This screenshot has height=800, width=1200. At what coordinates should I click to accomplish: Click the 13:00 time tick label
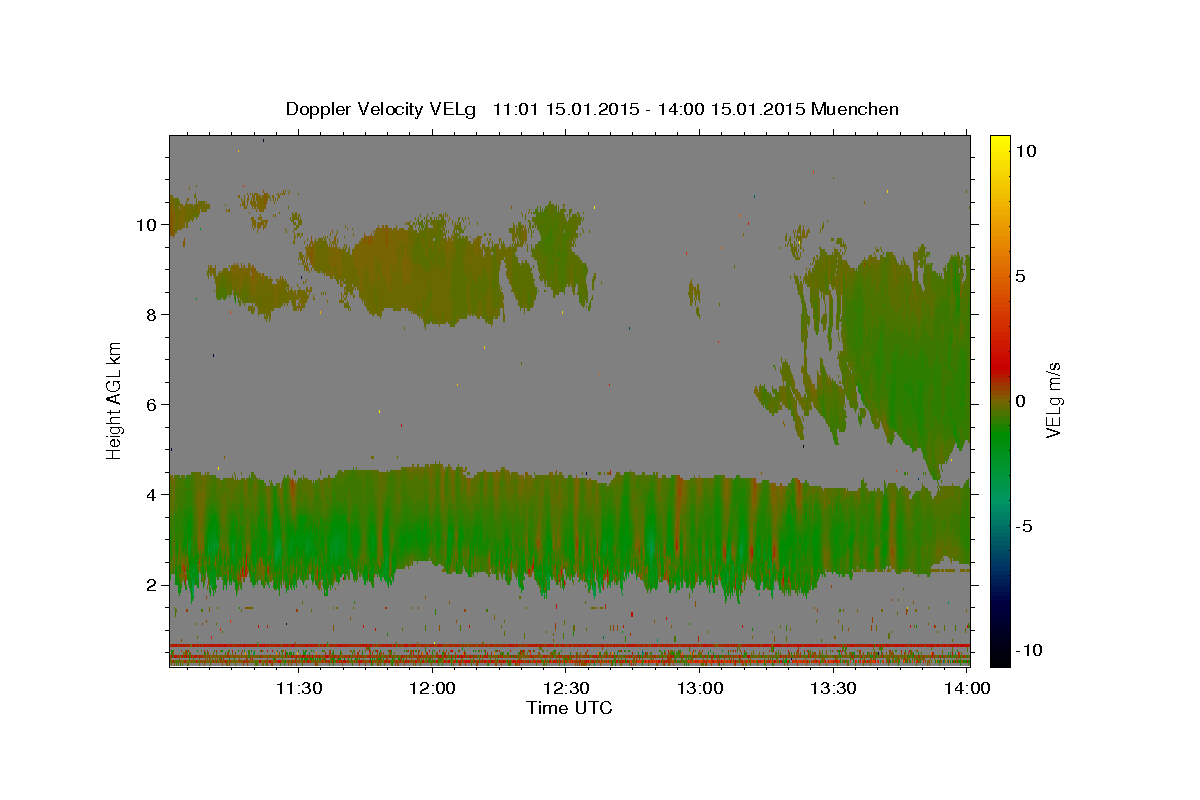tap(700, 688)
